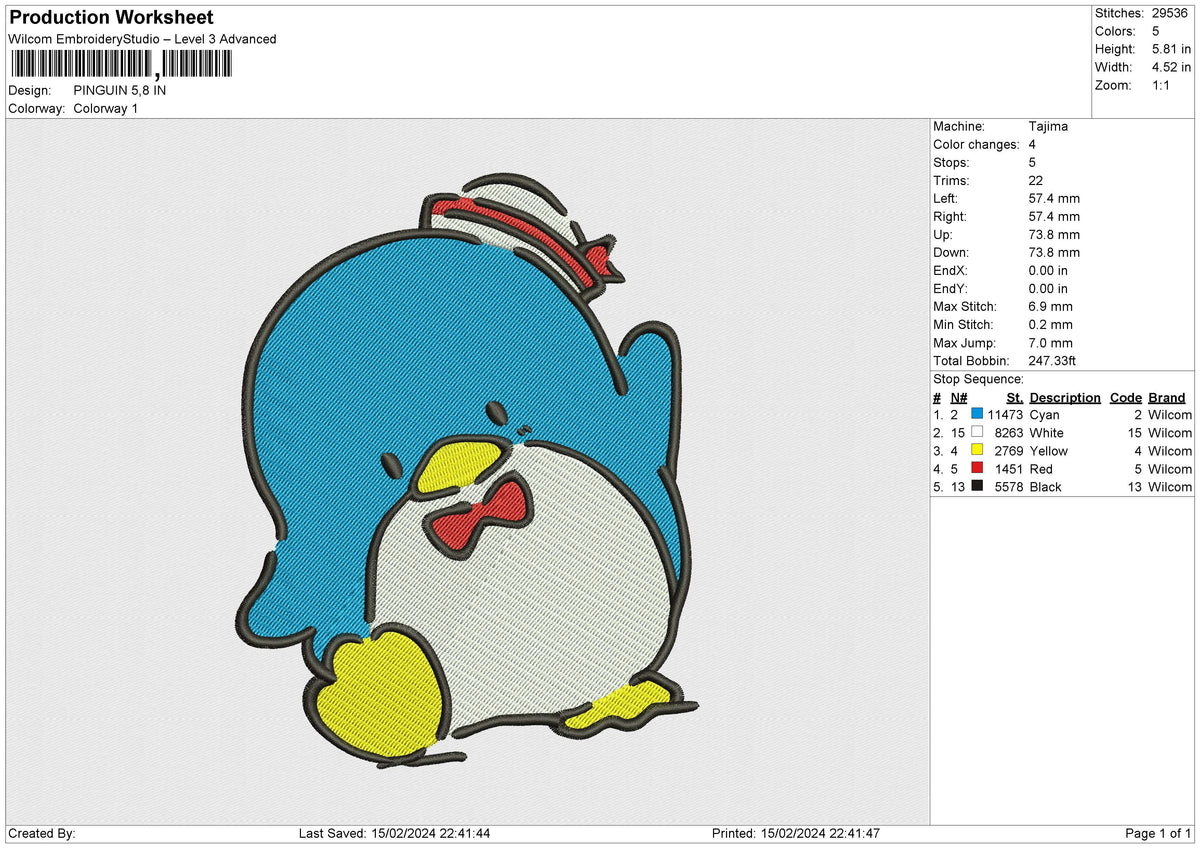Screen dimensions: 1200x848
Task: Click the 'St.' column header
Action: 1015,397
